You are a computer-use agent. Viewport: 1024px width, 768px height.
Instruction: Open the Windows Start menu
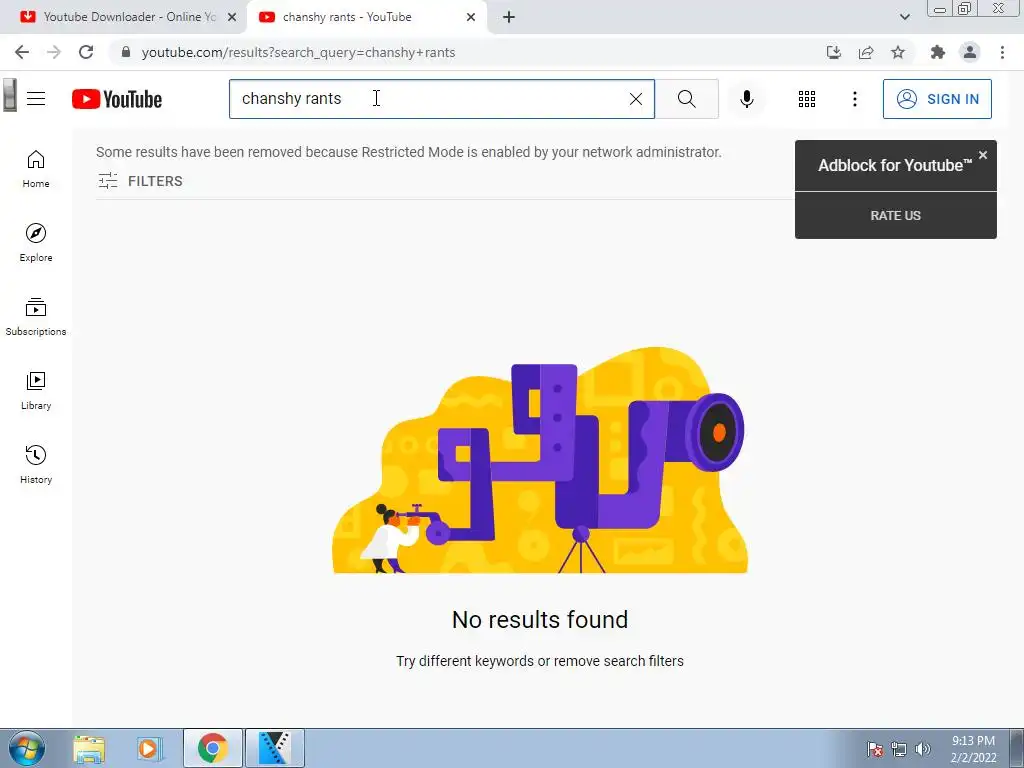(26, 748)
